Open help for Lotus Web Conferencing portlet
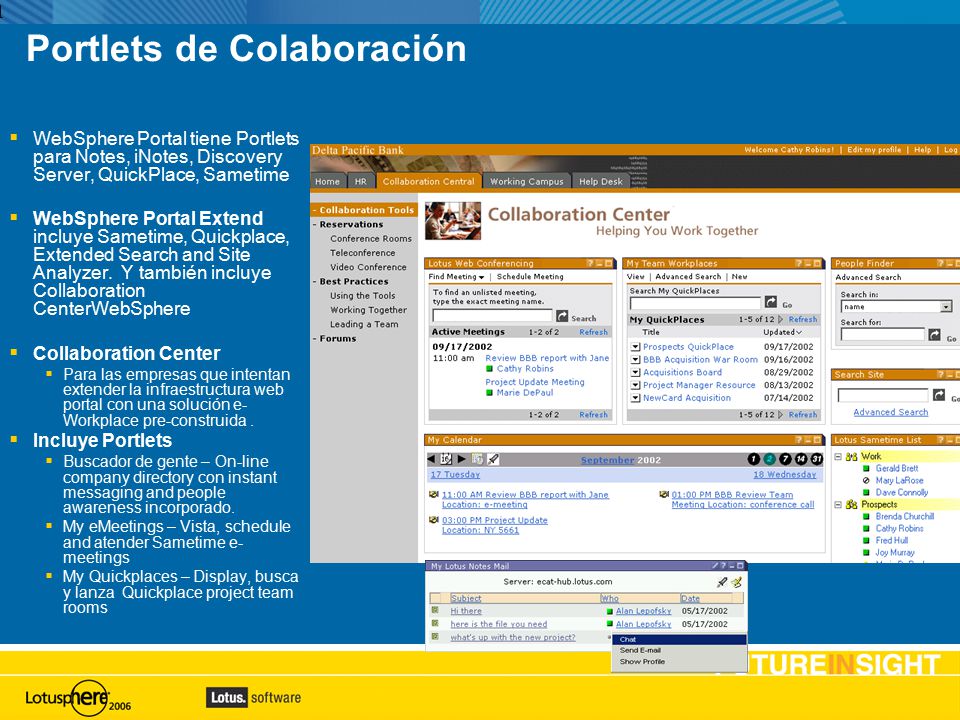The width and height of the screenshot is (960, 720). 591,263
